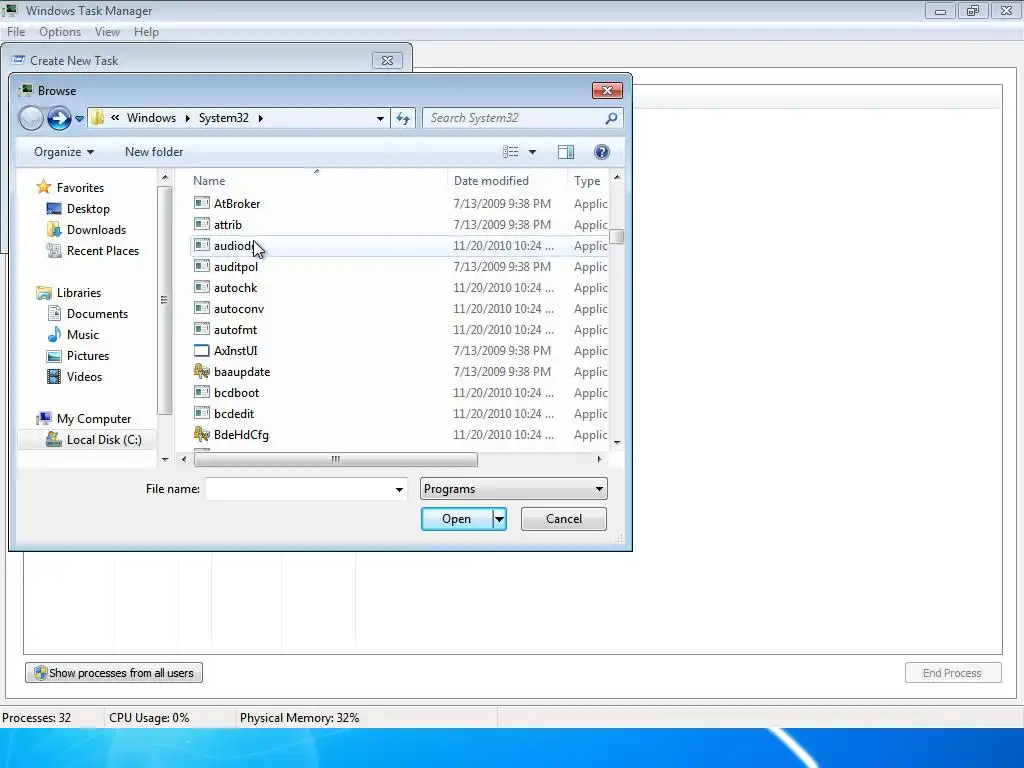Viewport: 1024px width, 768px height.
Task: Click the file list scroll down arrow
Action: click(x=617, y=443)
